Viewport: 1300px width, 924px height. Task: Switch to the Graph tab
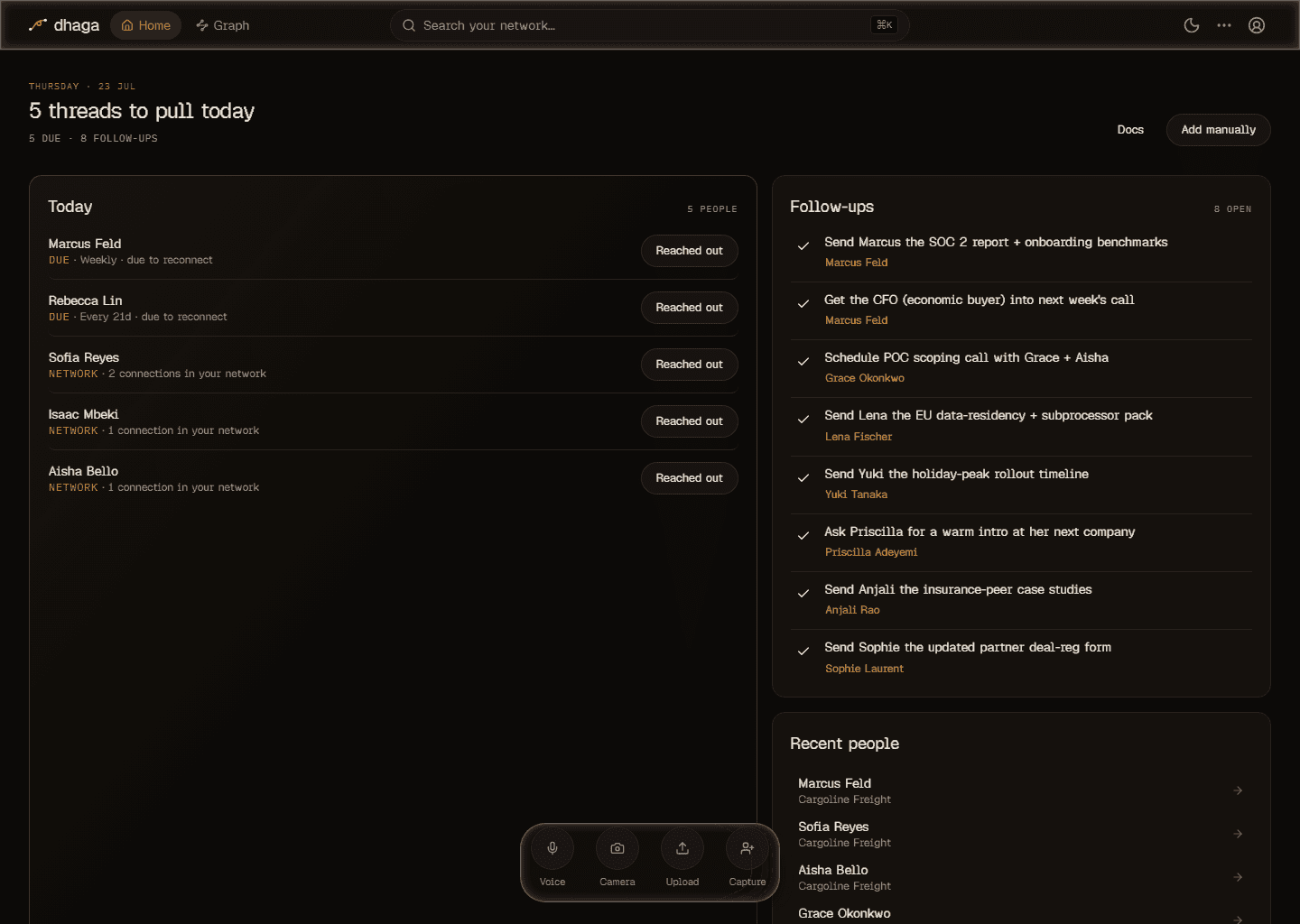pyautogui.click(x=223, y=25)
